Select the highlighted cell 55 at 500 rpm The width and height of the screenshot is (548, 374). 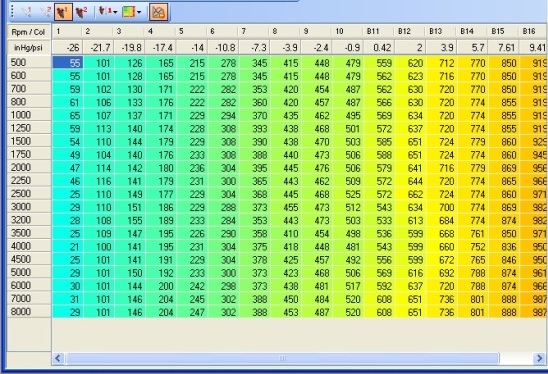point(68,63)
